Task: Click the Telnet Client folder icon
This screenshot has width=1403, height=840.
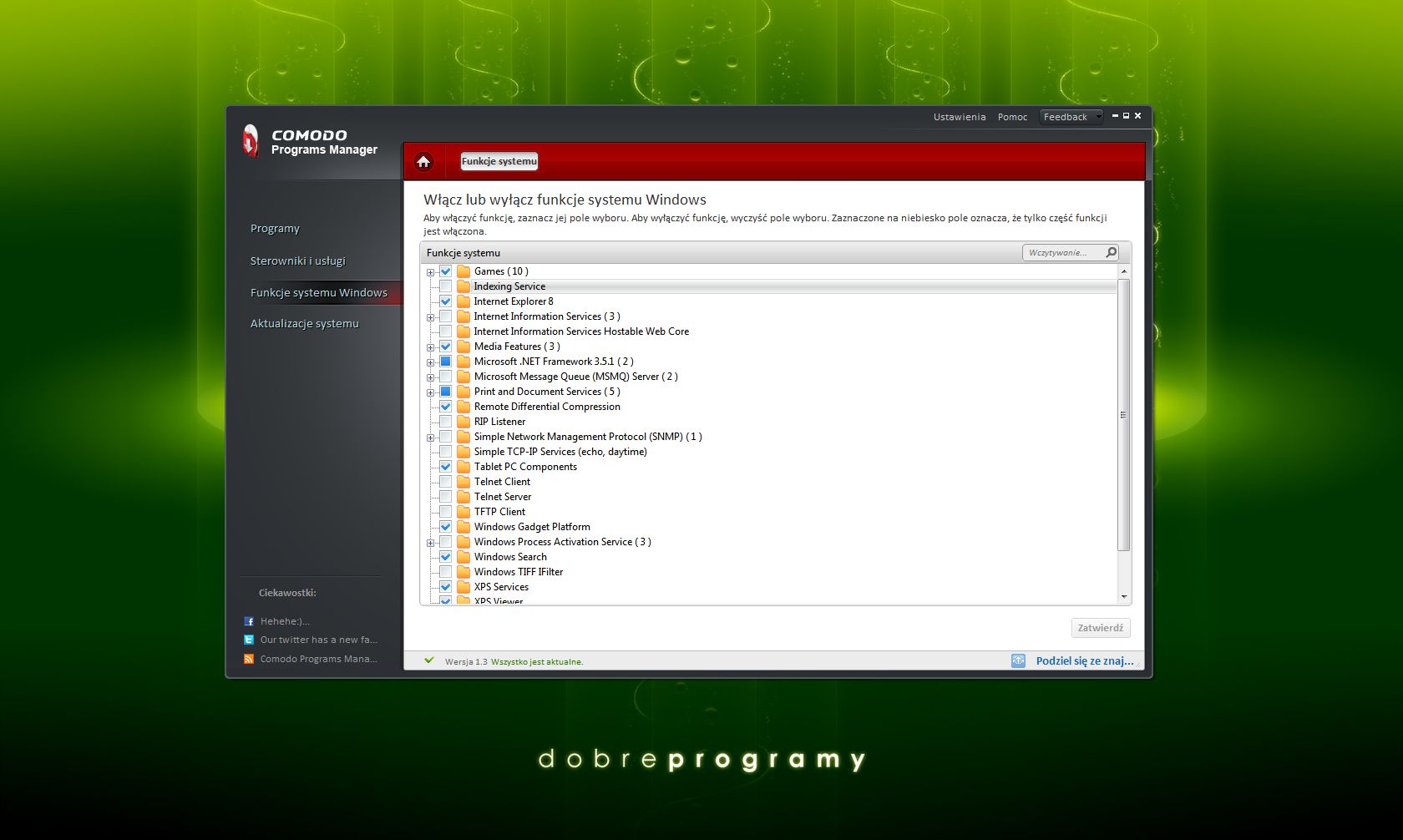Action: (x=463, y=482)
